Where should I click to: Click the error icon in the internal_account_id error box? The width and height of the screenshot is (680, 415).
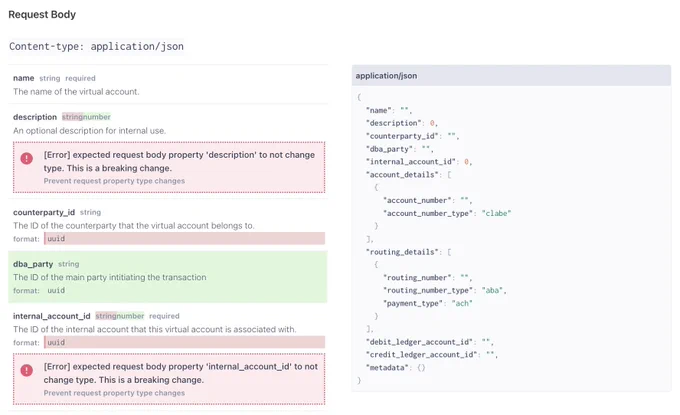click(26, 370)
